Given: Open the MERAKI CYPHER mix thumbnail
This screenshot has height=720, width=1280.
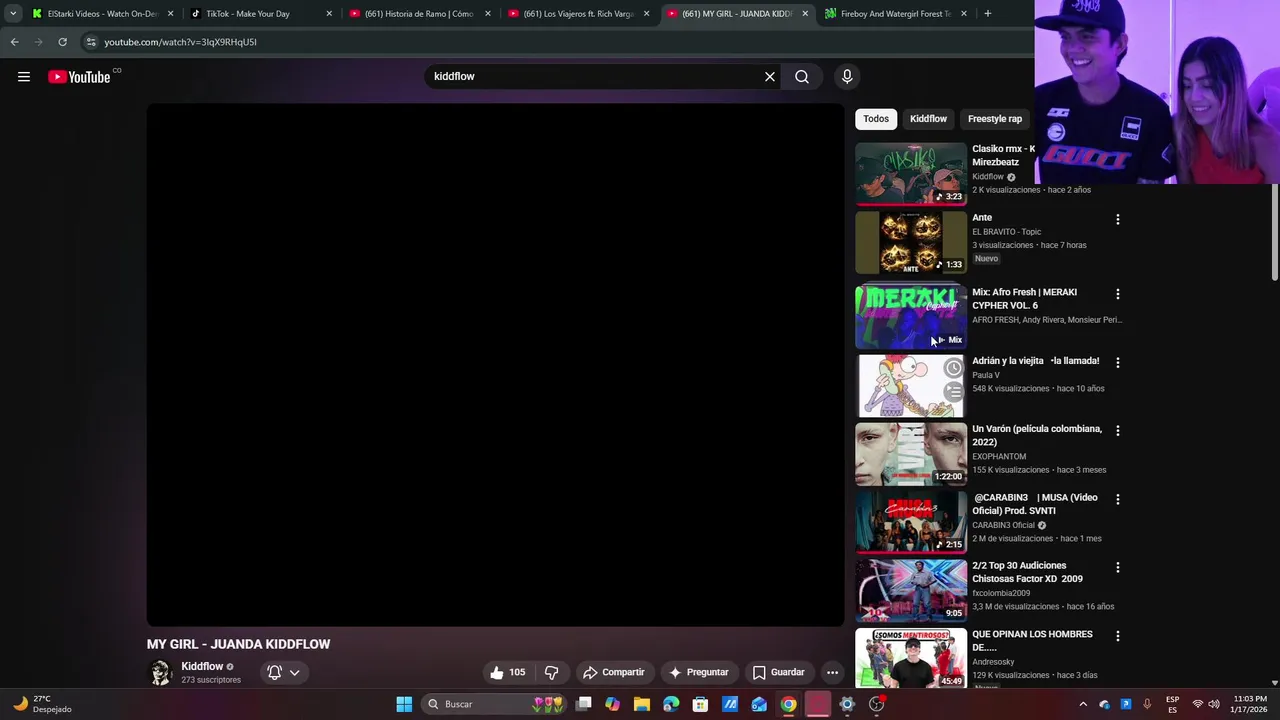Looking at the screenshot, I should pos(911,317).
